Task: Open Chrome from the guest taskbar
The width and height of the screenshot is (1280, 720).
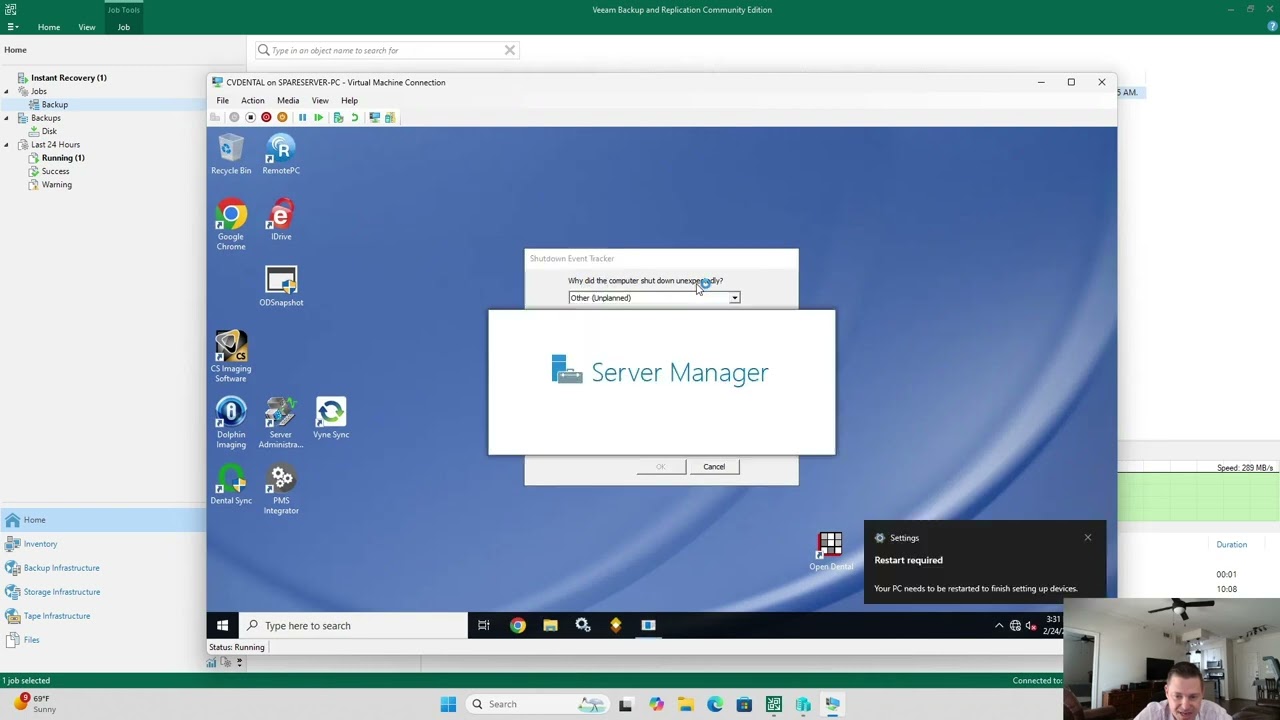Action: point(517,625)
